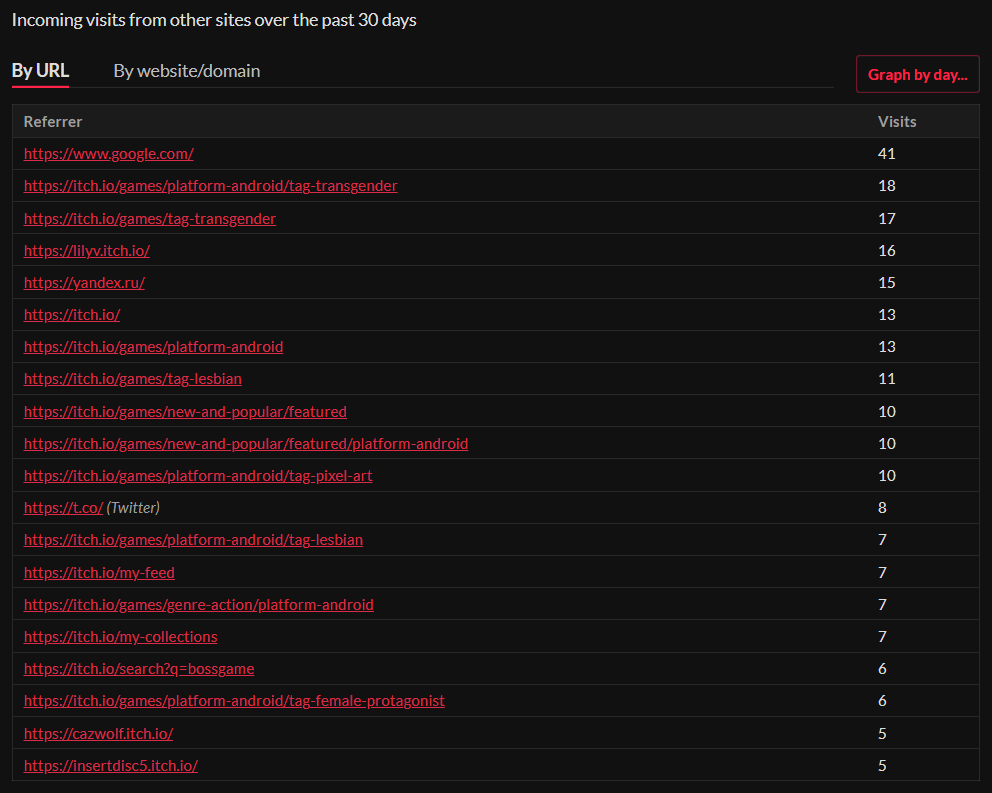
Task: Open the itch.io/my-feed link
Action: [99, 572]
